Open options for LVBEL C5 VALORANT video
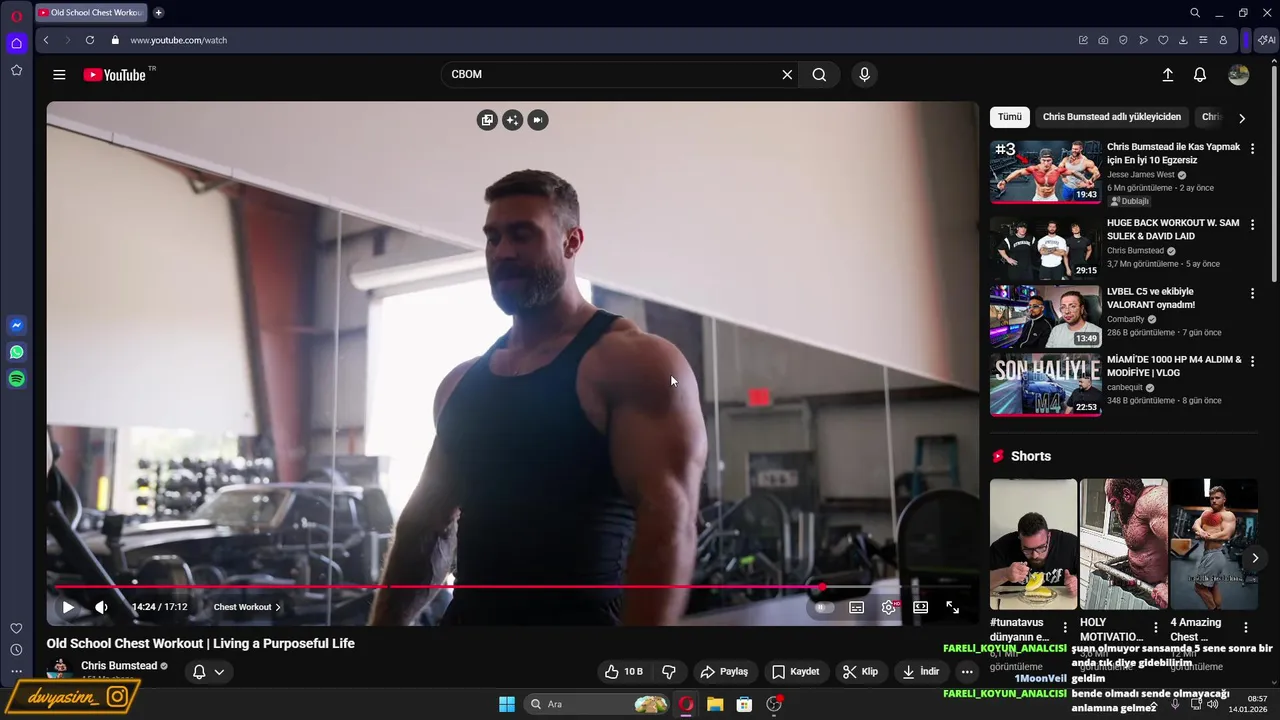This screenshot has height=720, width=1280. (x=1252, y=293)
